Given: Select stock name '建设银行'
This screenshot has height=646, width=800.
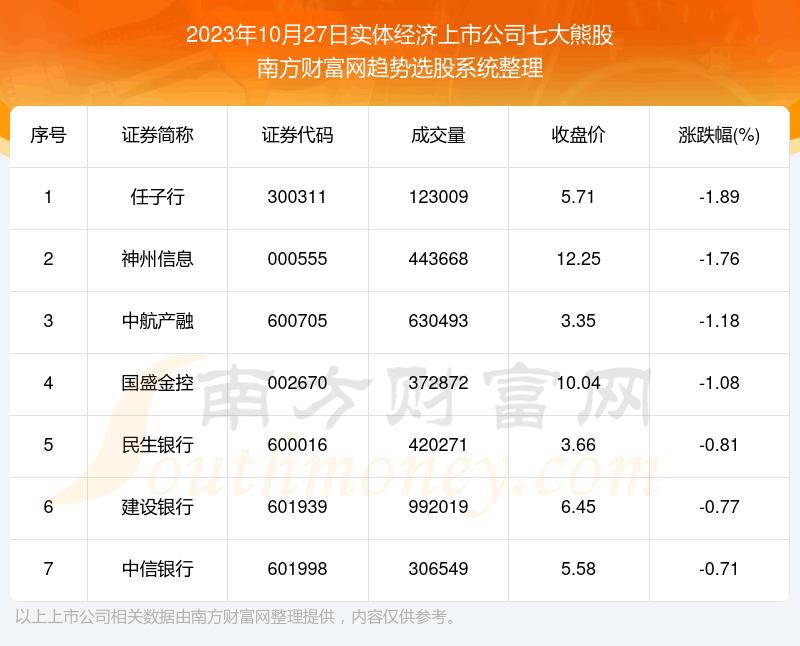Looking at the screenshot, I should click(157, 507).
